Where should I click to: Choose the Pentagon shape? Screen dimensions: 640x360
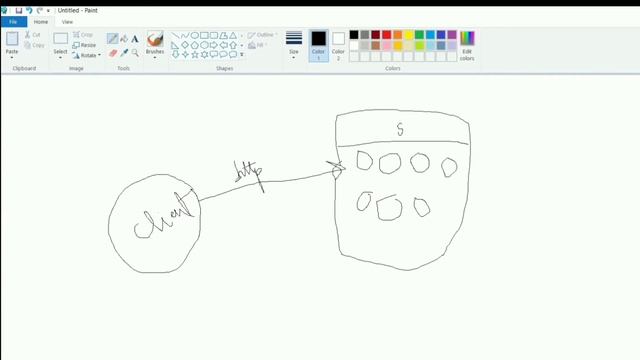[x=195, y=45]
